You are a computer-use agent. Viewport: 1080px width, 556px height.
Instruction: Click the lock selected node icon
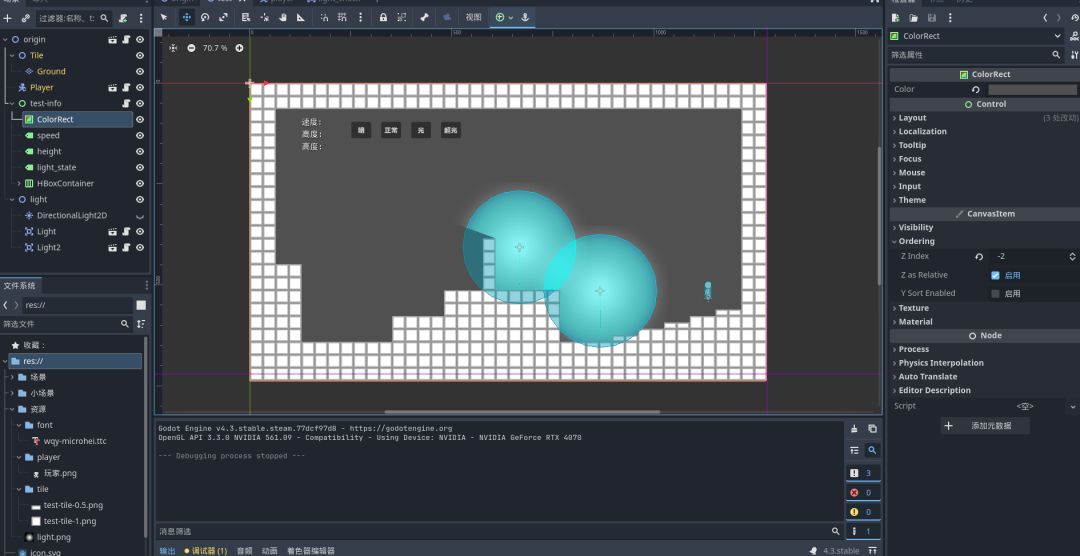[383, 17]
